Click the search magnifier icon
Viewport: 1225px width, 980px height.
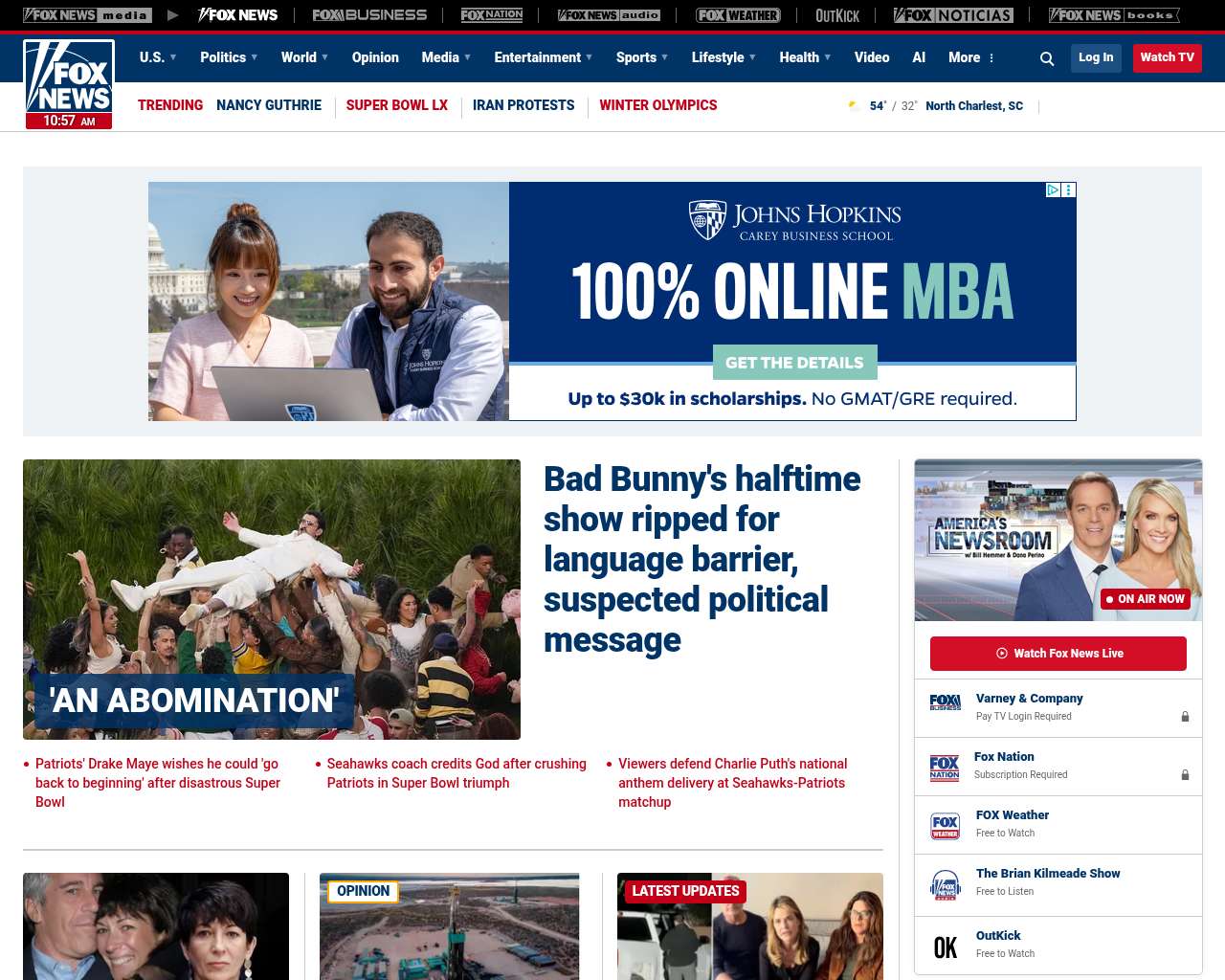1047,58
